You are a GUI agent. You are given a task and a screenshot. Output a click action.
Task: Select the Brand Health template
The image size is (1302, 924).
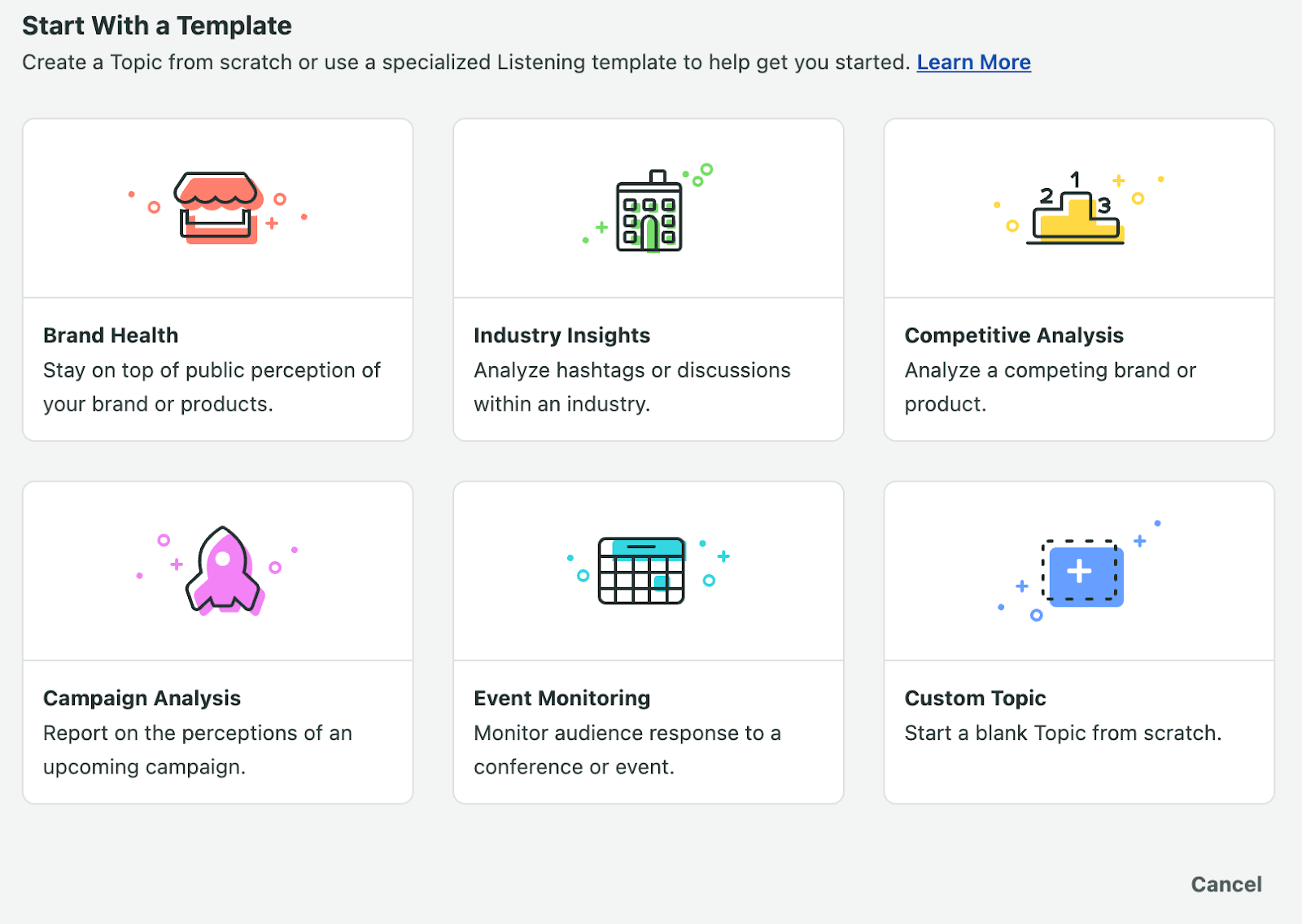point(217,279)
